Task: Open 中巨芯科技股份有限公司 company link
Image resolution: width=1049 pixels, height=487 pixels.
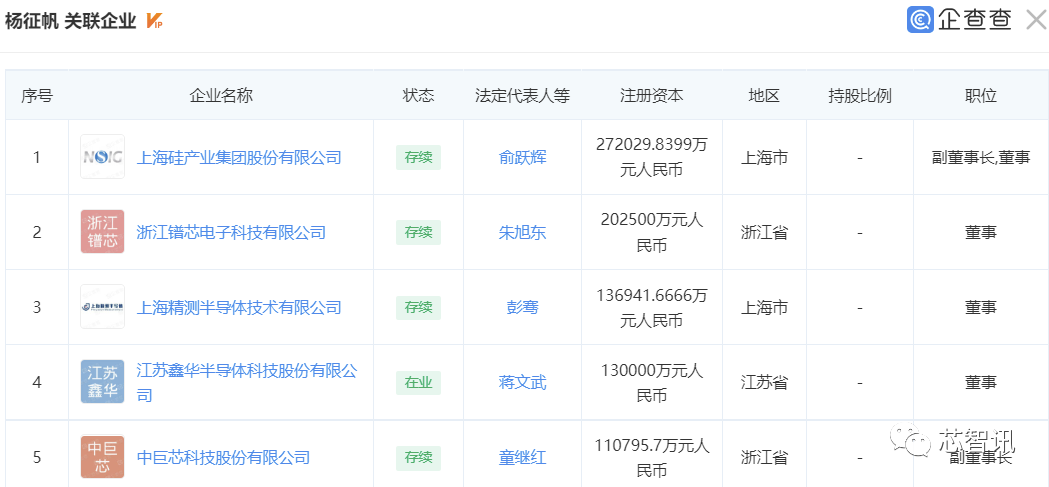Action: point(223,458)
